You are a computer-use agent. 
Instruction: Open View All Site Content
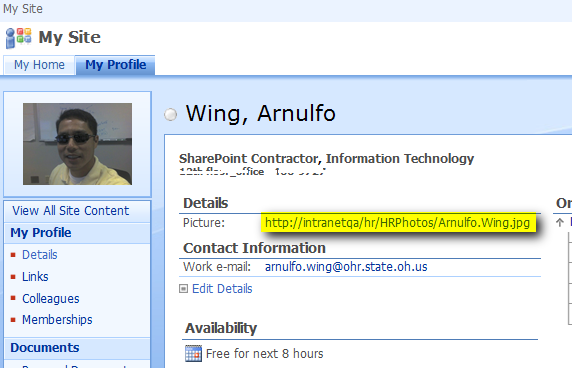click(x=70, y=210)
